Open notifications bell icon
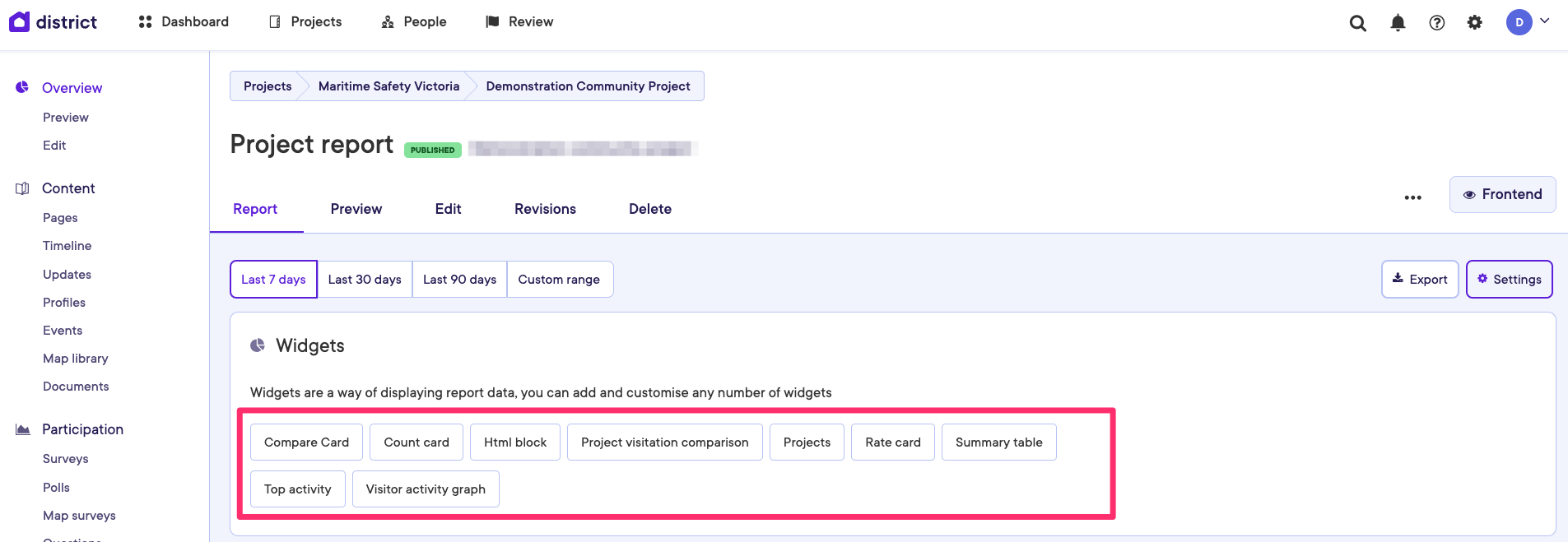 pos(1398,23)
